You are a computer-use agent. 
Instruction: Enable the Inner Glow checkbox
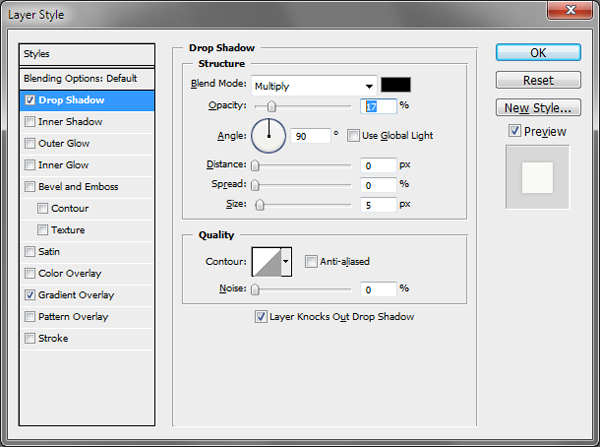(30, 165)
